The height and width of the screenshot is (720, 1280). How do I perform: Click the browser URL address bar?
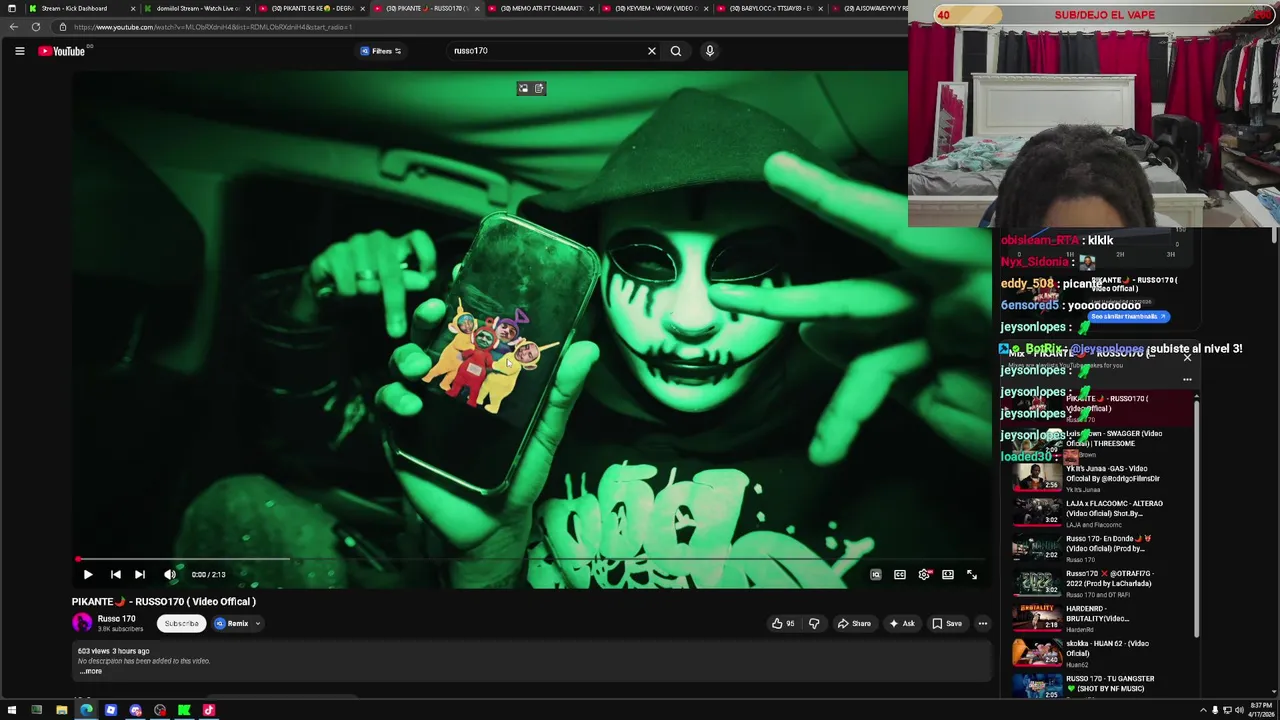tap(480, 27)
